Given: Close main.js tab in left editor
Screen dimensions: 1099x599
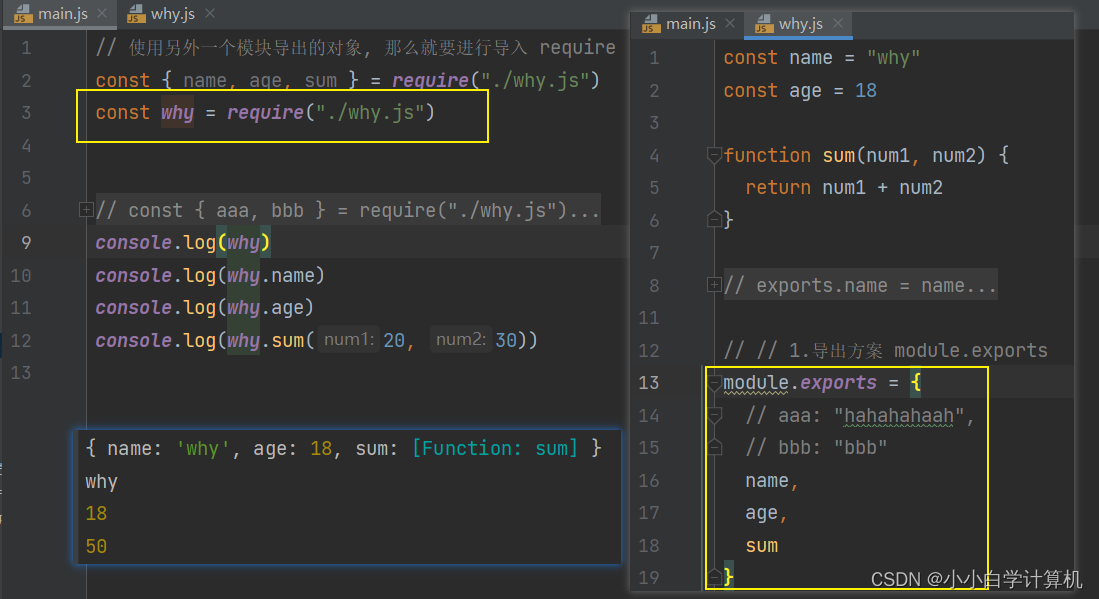Looking at the screenshot, I should [102, 13].
